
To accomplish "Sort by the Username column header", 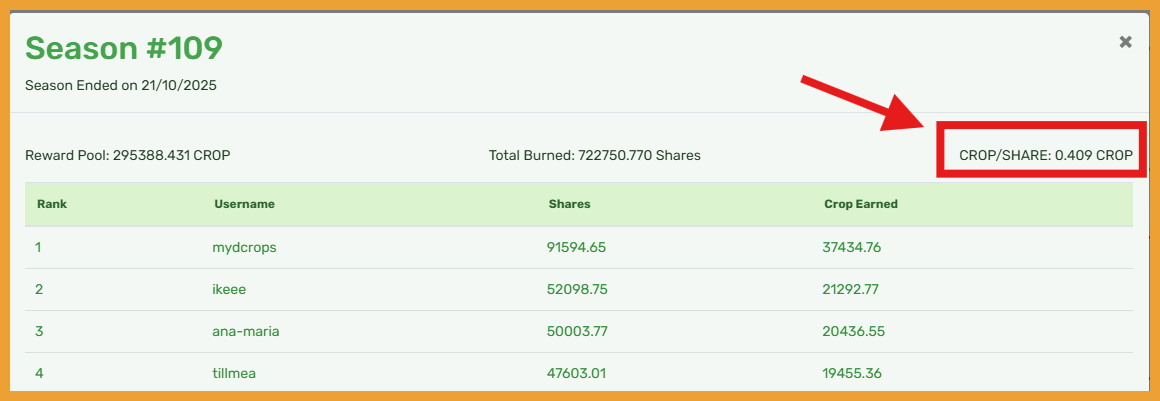I will [244, 204].
